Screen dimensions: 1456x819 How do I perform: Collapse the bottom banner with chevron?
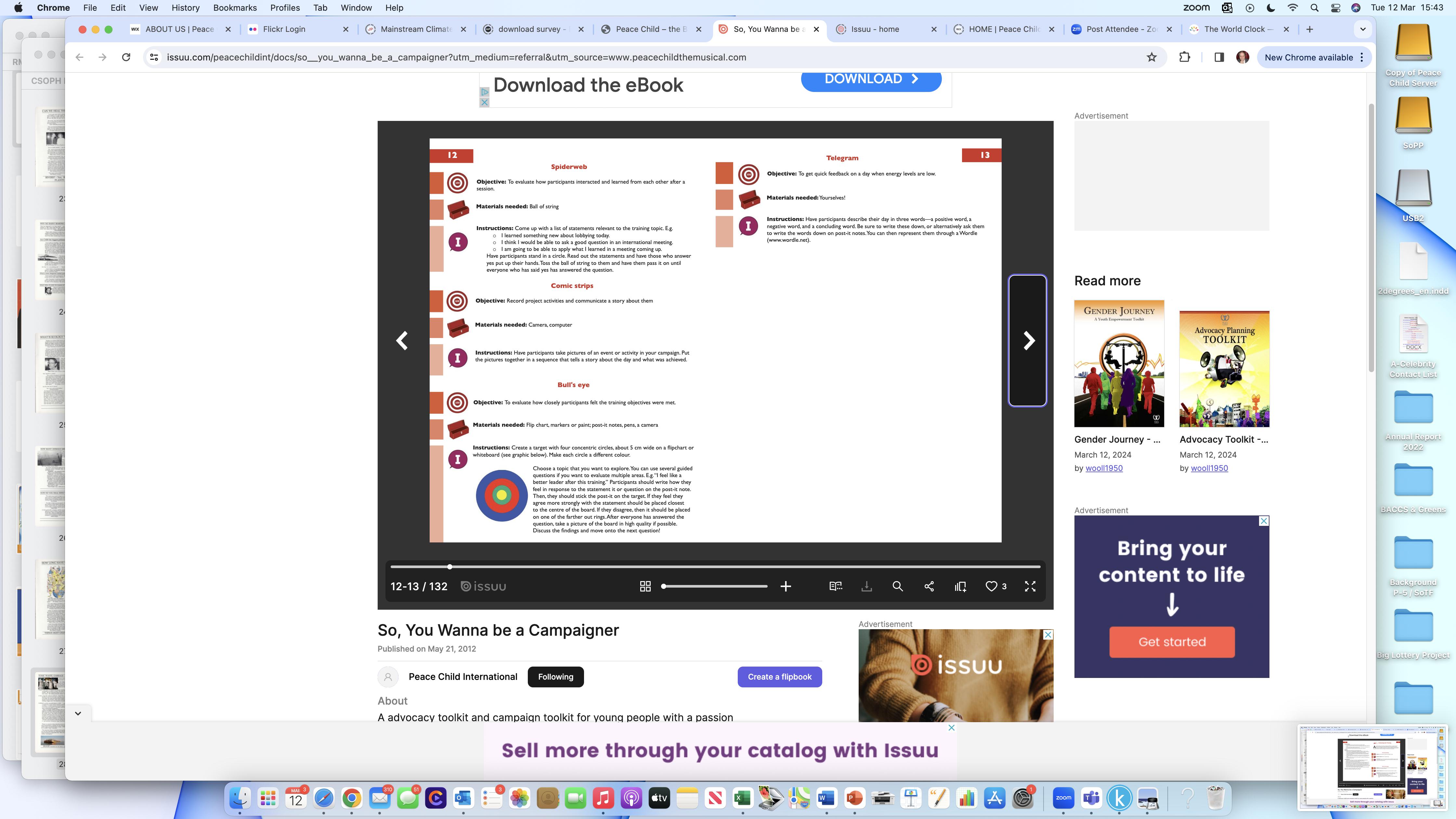click(x=78, y=713)
